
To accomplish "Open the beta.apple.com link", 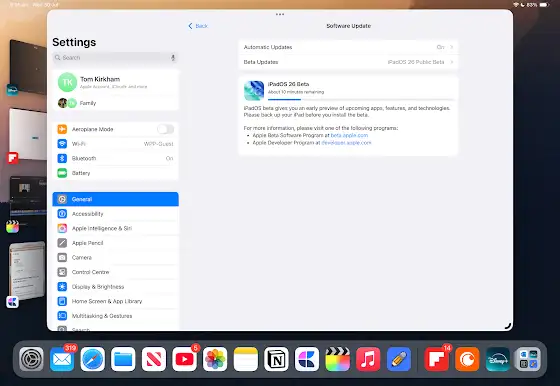I will (x=349, y=135).
